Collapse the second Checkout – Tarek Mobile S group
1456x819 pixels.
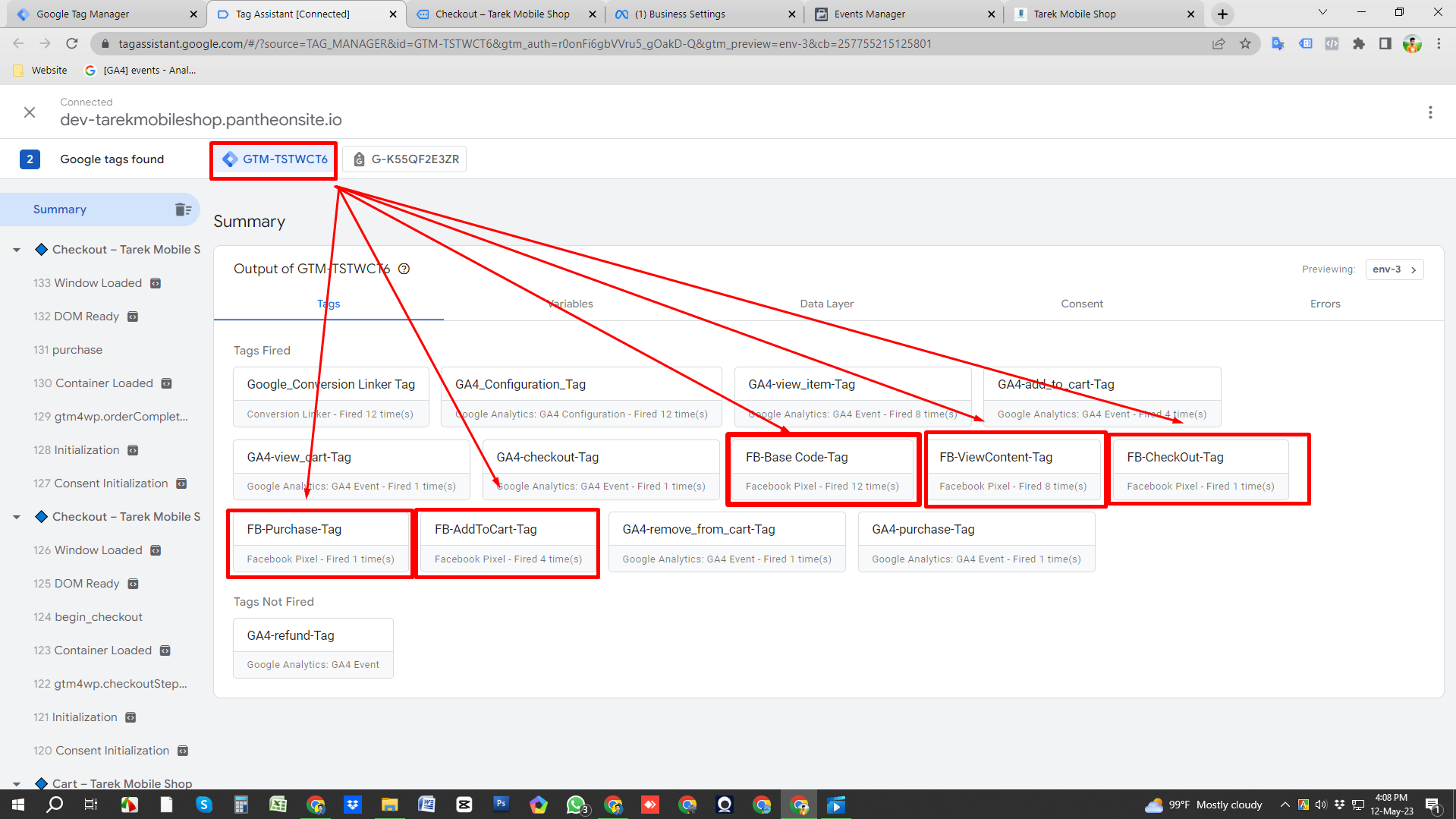pyautogui.click(x=17, y=517)
